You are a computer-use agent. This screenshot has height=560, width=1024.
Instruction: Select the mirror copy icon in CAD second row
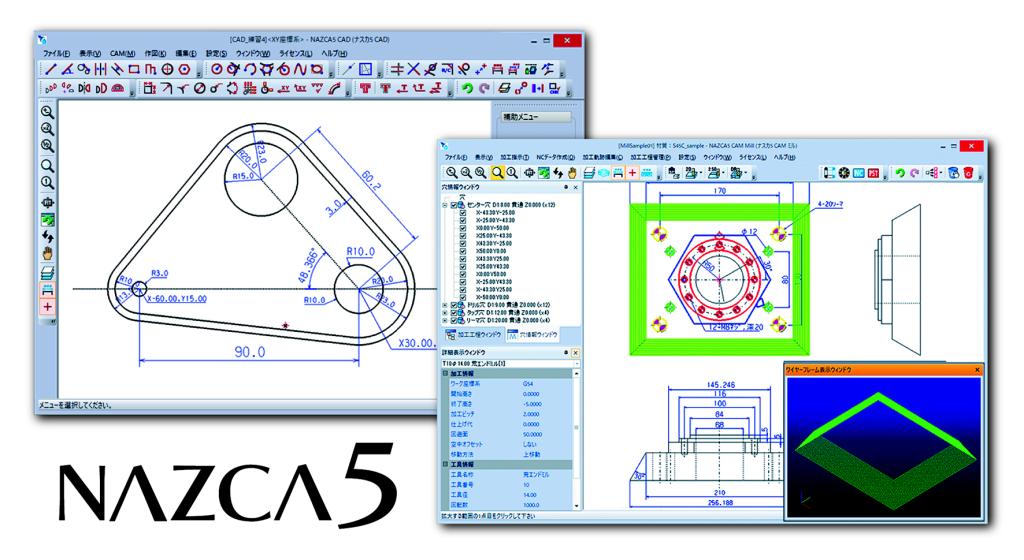(x=84, y=88)
